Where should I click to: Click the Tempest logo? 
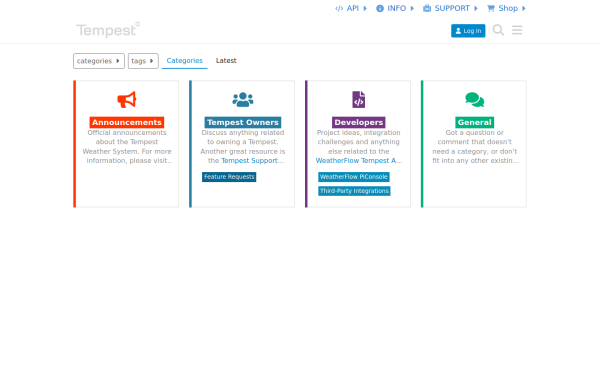click(x=108, y=30)
